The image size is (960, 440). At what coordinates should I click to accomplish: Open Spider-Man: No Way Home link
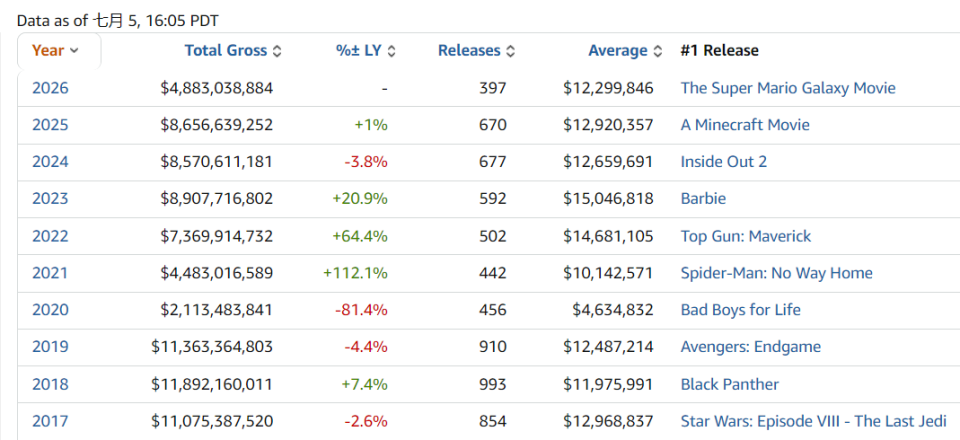coord(777,273)
